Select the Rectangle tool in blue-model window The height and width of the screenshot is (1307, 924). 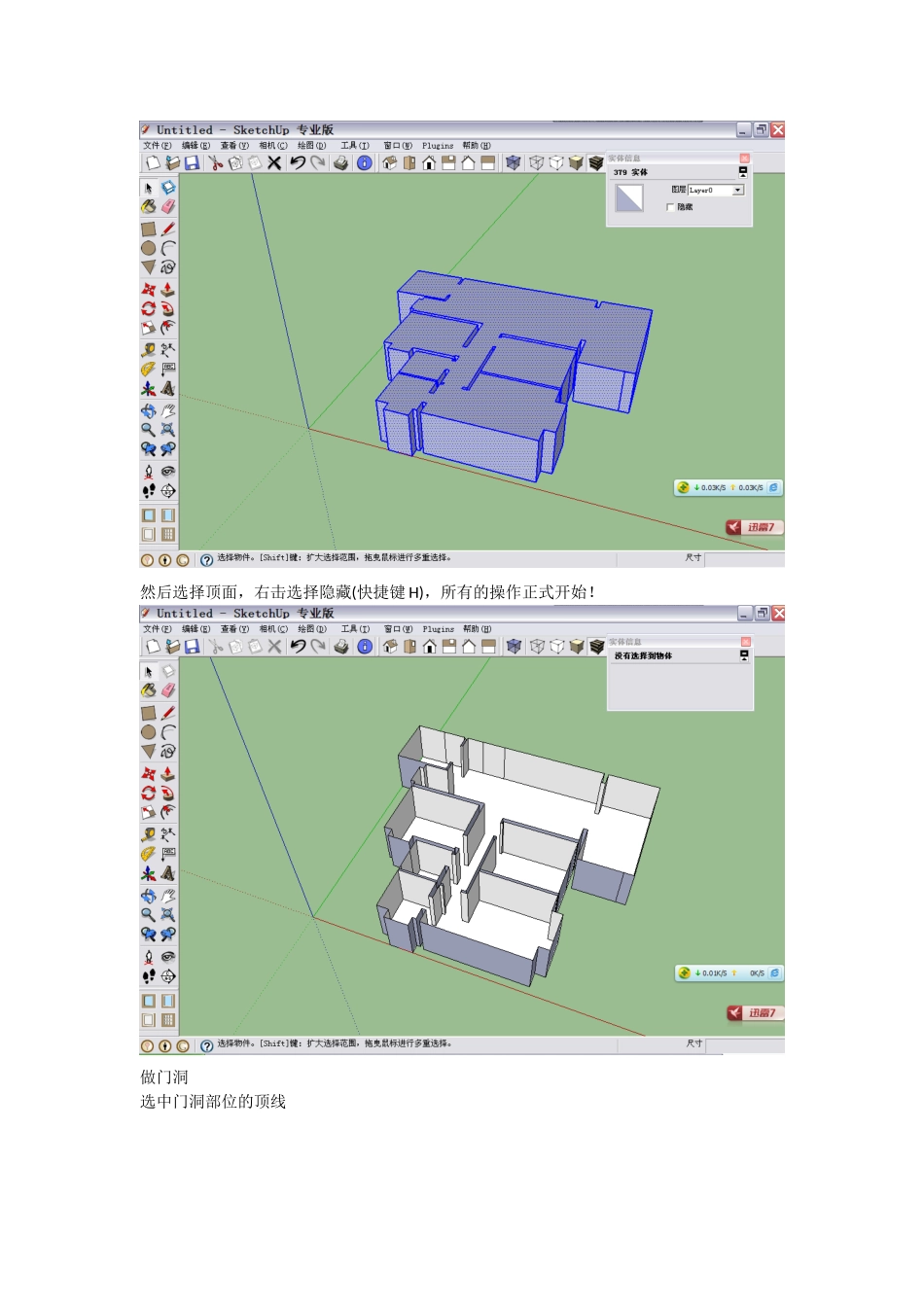(149, 229)
